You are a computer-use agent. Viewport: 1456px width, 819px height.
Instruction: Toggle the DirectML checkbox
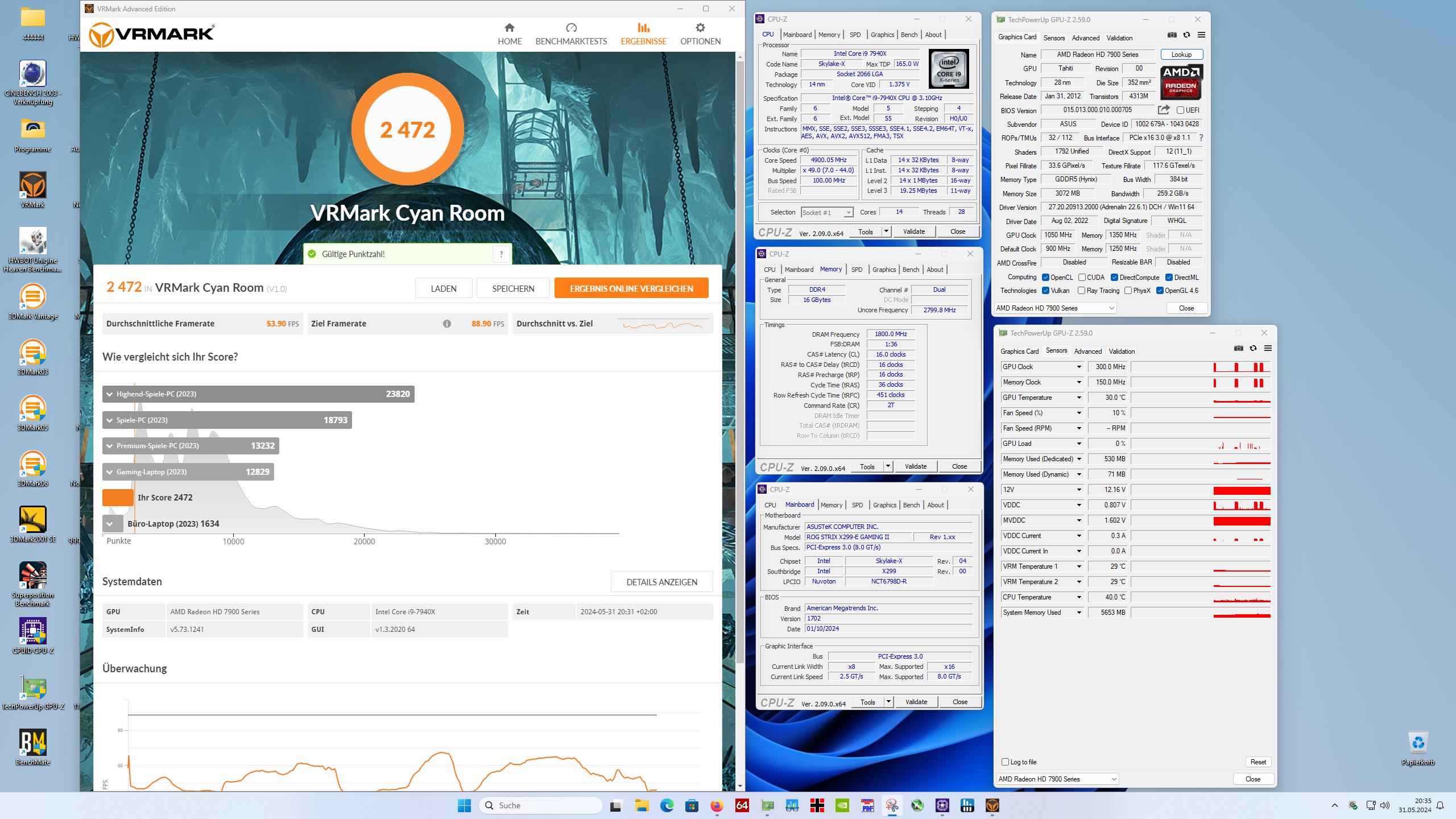(1169, 278)
